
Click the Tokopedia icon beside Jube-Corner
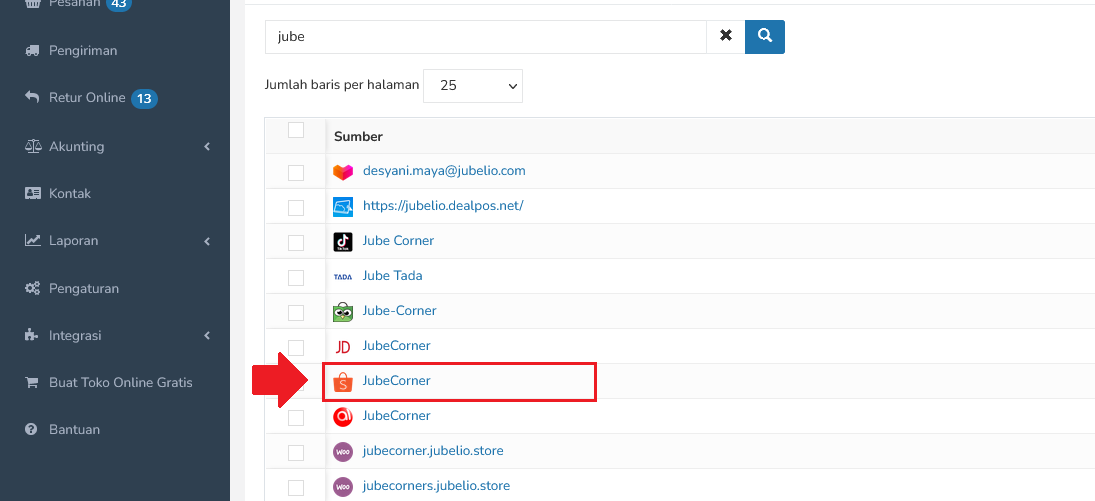[x=343, y=311]
